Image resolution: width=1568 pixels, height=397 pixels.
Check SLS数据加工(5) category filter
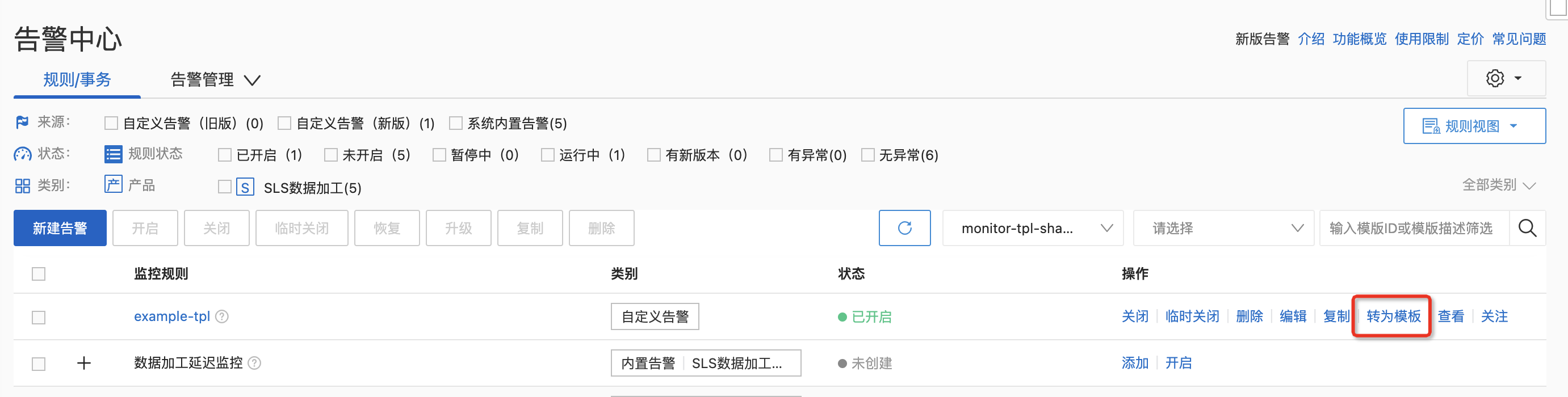[x=225, y=187]
